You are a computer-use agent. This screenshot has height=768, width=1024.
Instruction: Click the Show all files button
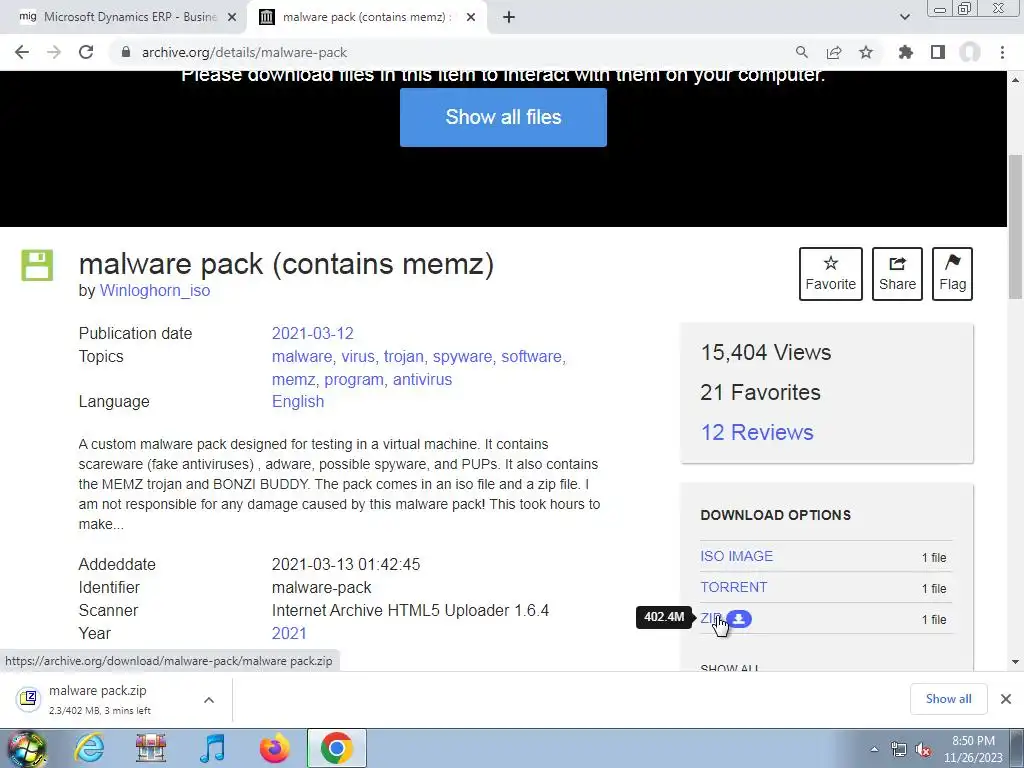coord(504,118)
